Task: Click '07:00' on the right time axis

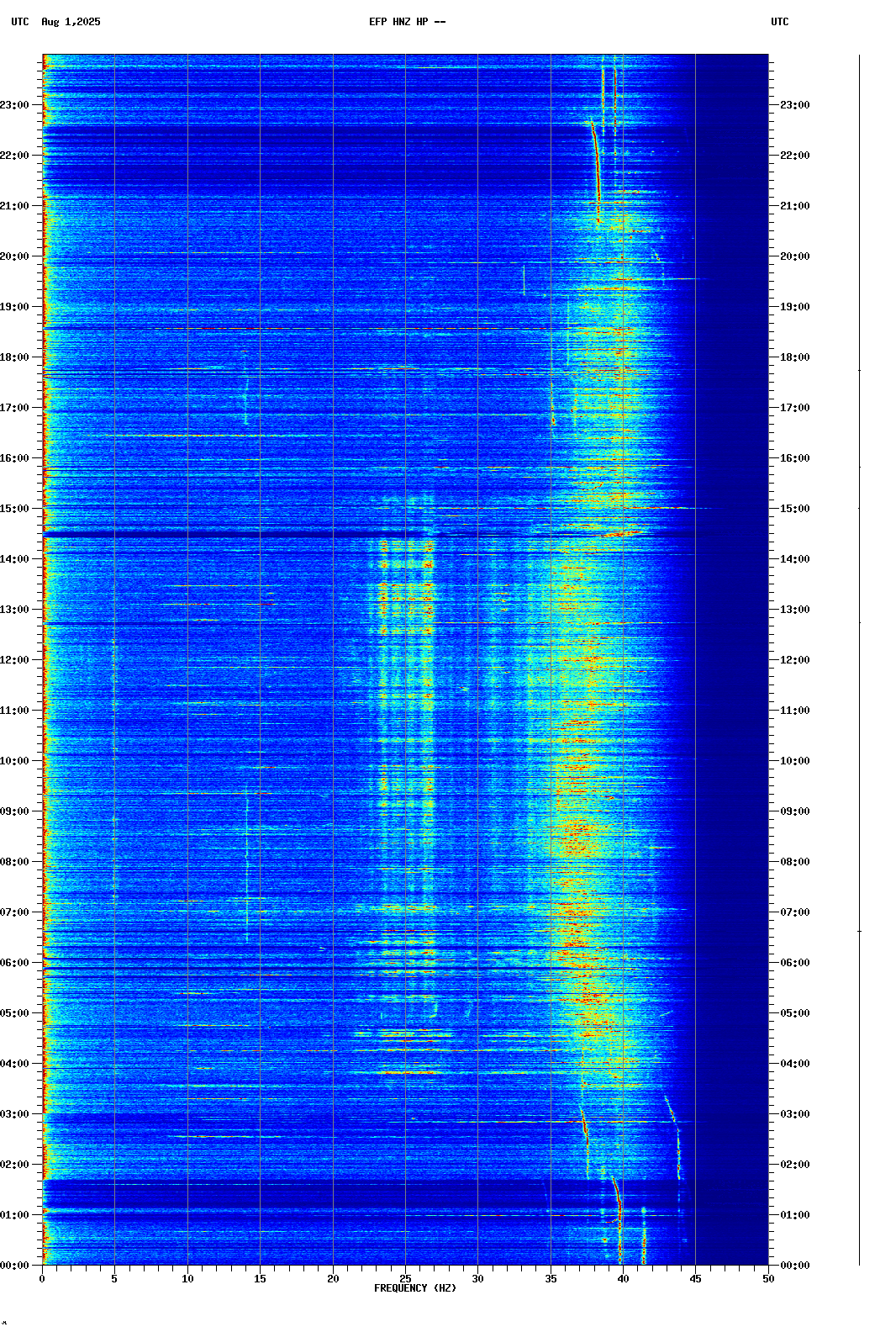Action: tap(795, 912)
